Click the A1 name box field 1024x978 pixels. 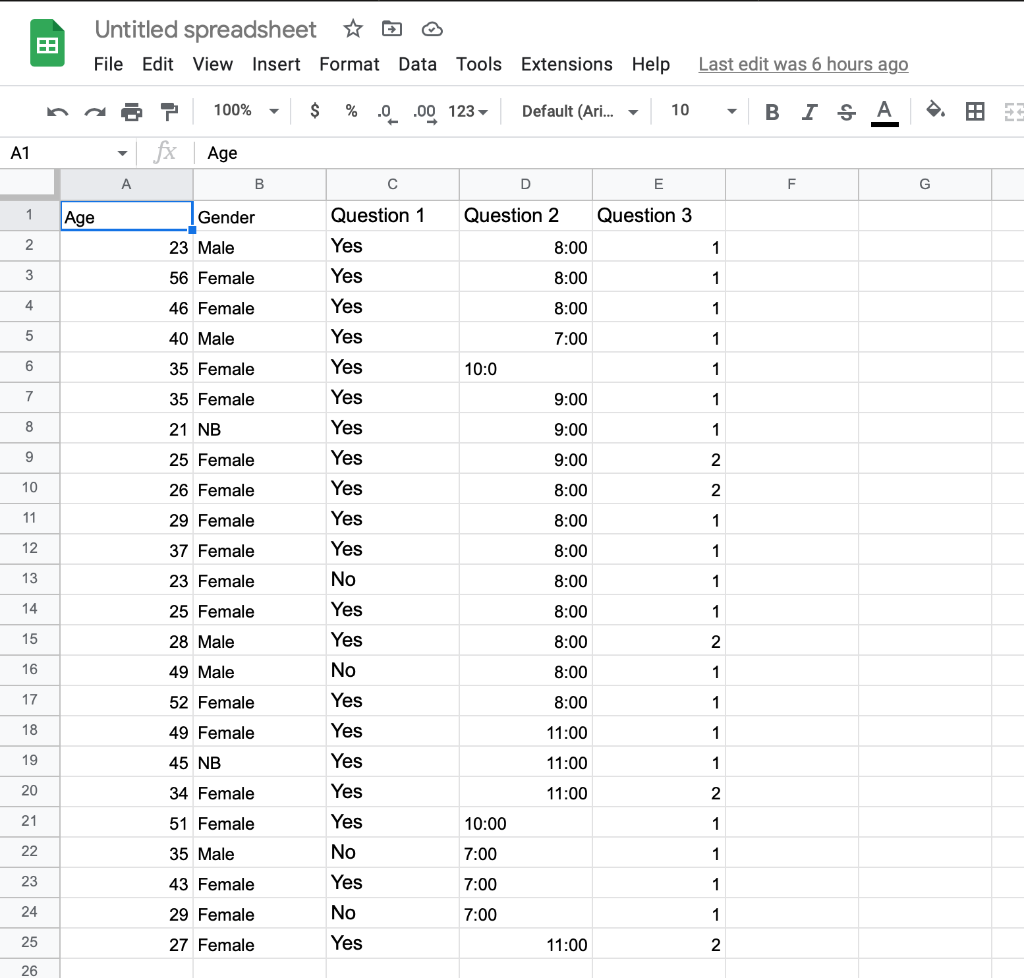pyautogui.click(x=59, y=153)
